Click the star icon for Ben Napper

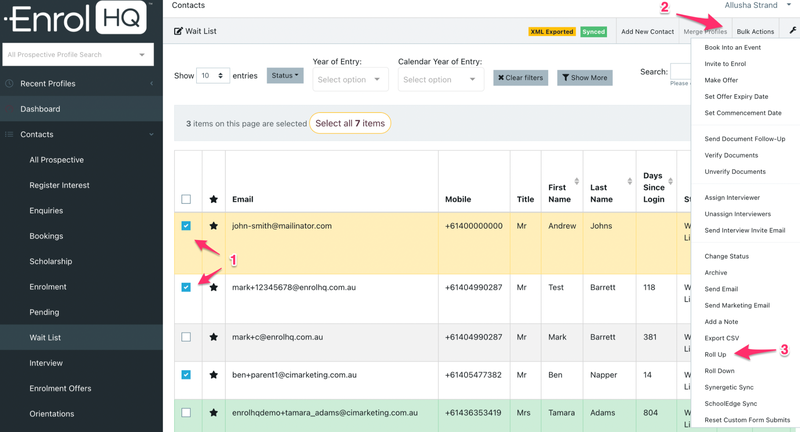(x=214, y=376)
